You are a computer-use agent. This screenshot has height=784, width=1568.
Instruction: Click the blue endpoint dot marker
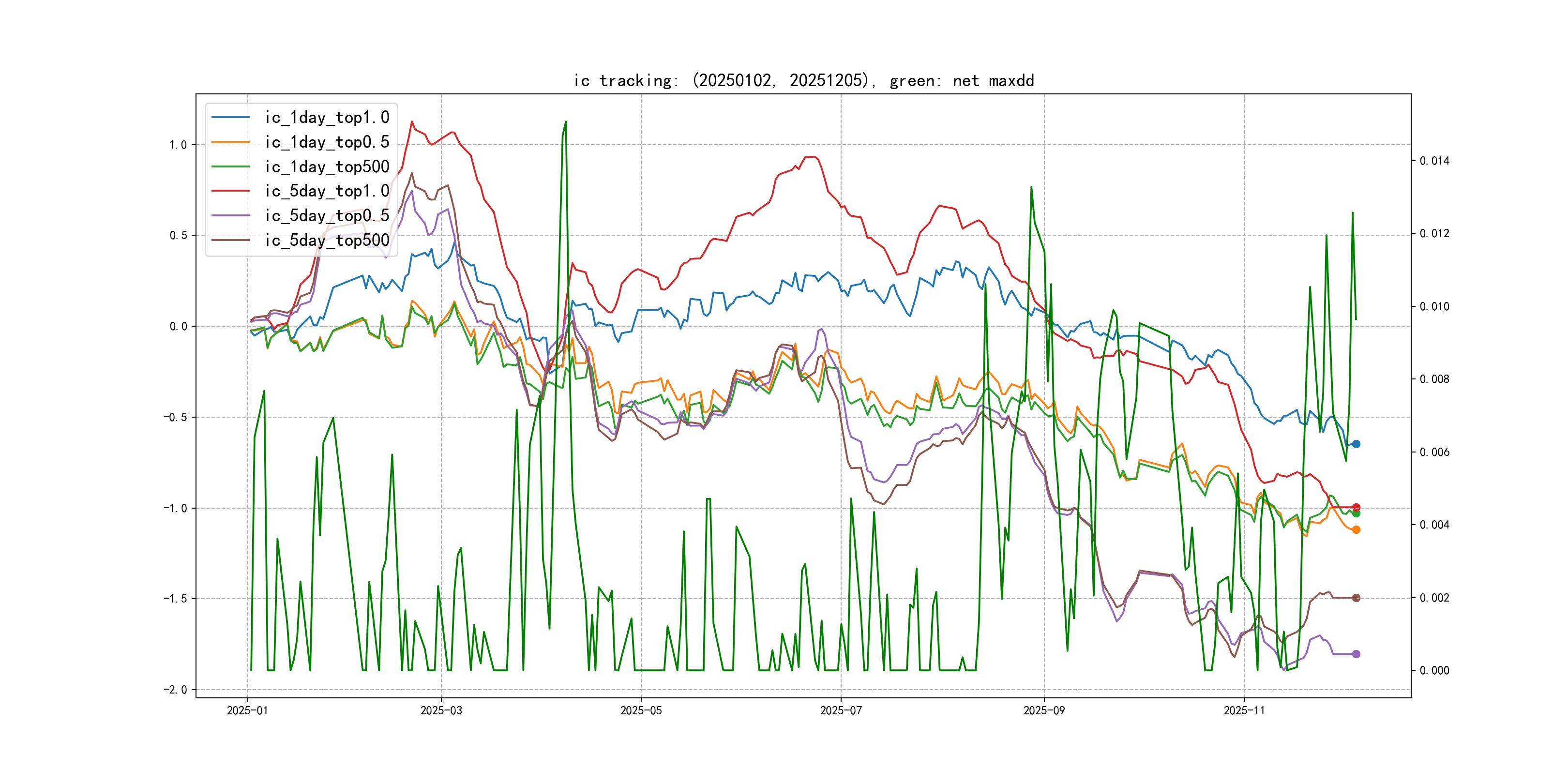[x=1356, y=444]
